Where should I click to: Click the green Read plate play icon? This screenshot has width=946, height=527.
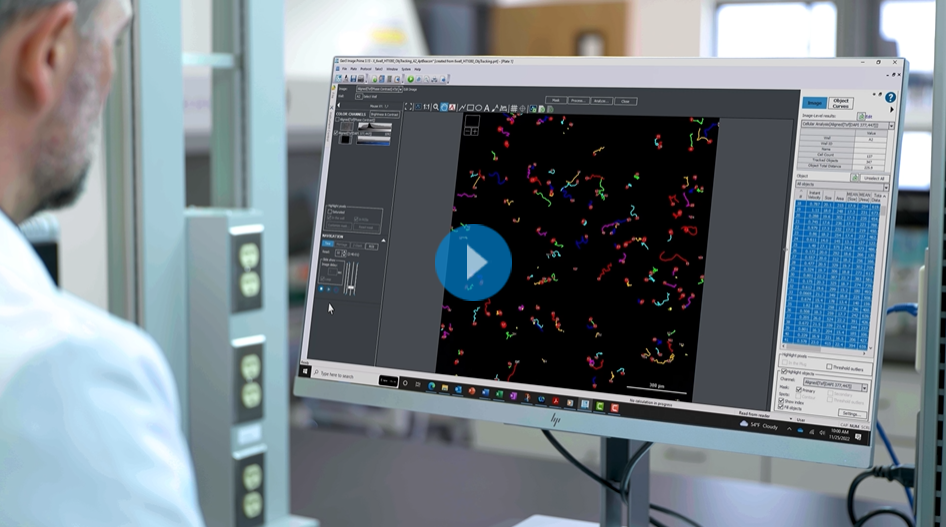pyautogui.click(x=411, y=79)
